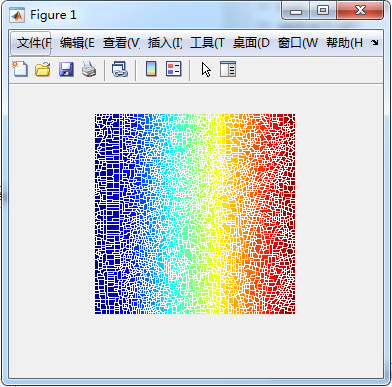Insert a legend using the toolbar icon
This screenshot has width=392, height=387.
click(174, 69)
